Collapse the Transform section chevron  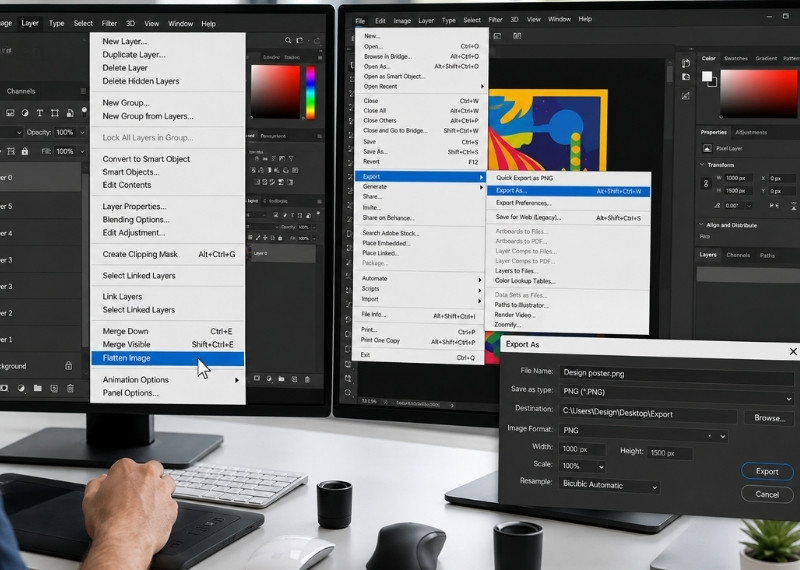tap(702, 165)
